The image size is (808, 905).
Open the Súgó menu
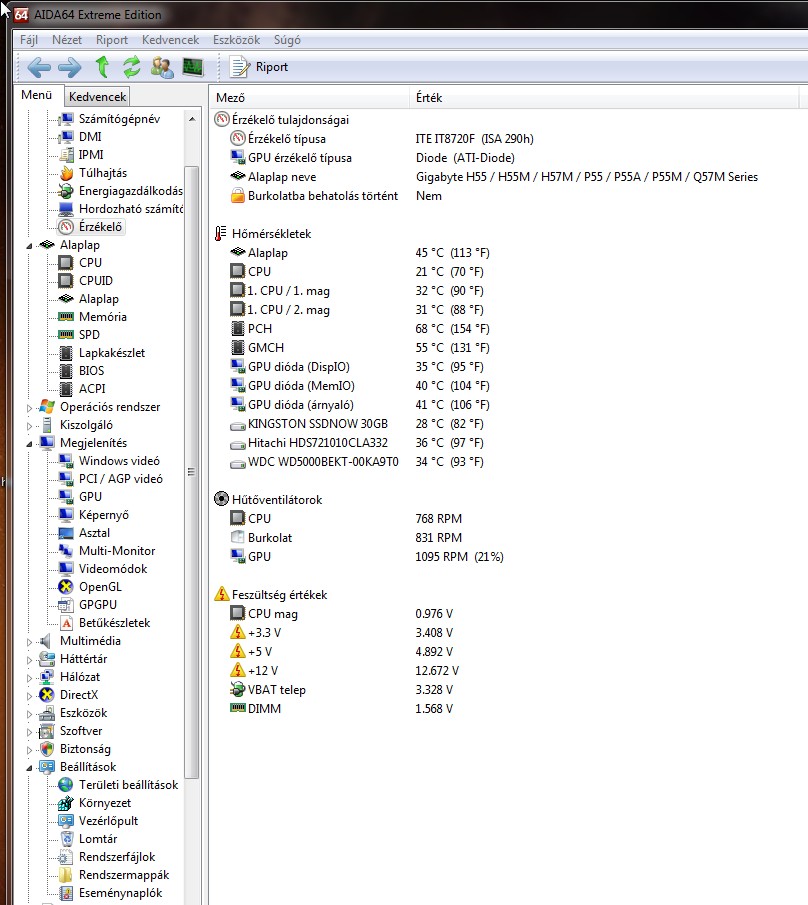pos(287,40)
